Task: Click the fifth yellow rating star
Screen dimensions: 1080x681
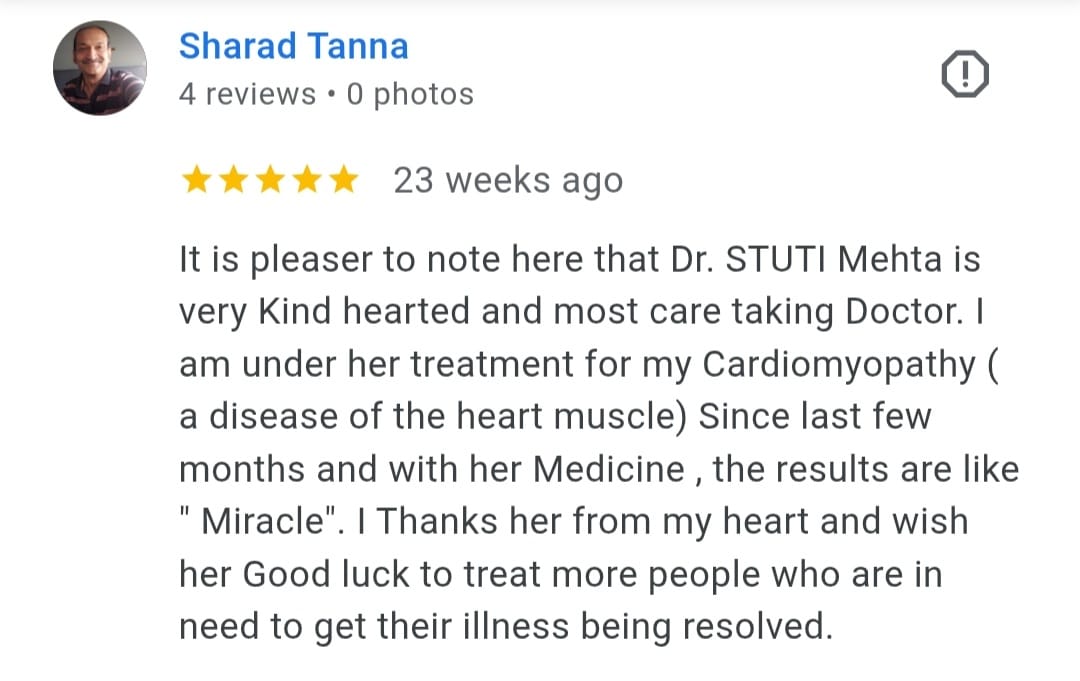Action: pos(343,180)
